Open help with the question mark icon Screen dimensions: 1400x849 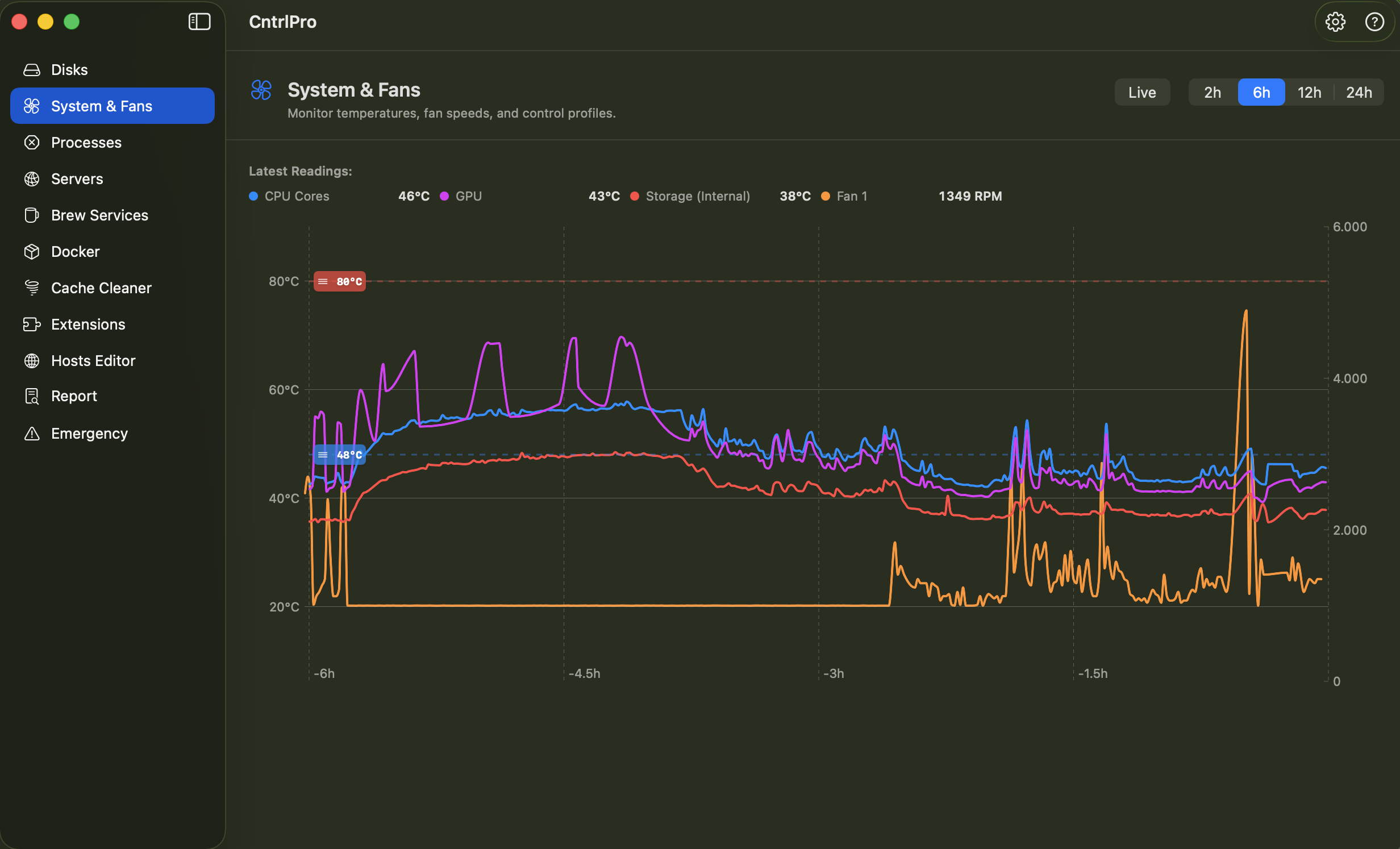pos(1374,22)
